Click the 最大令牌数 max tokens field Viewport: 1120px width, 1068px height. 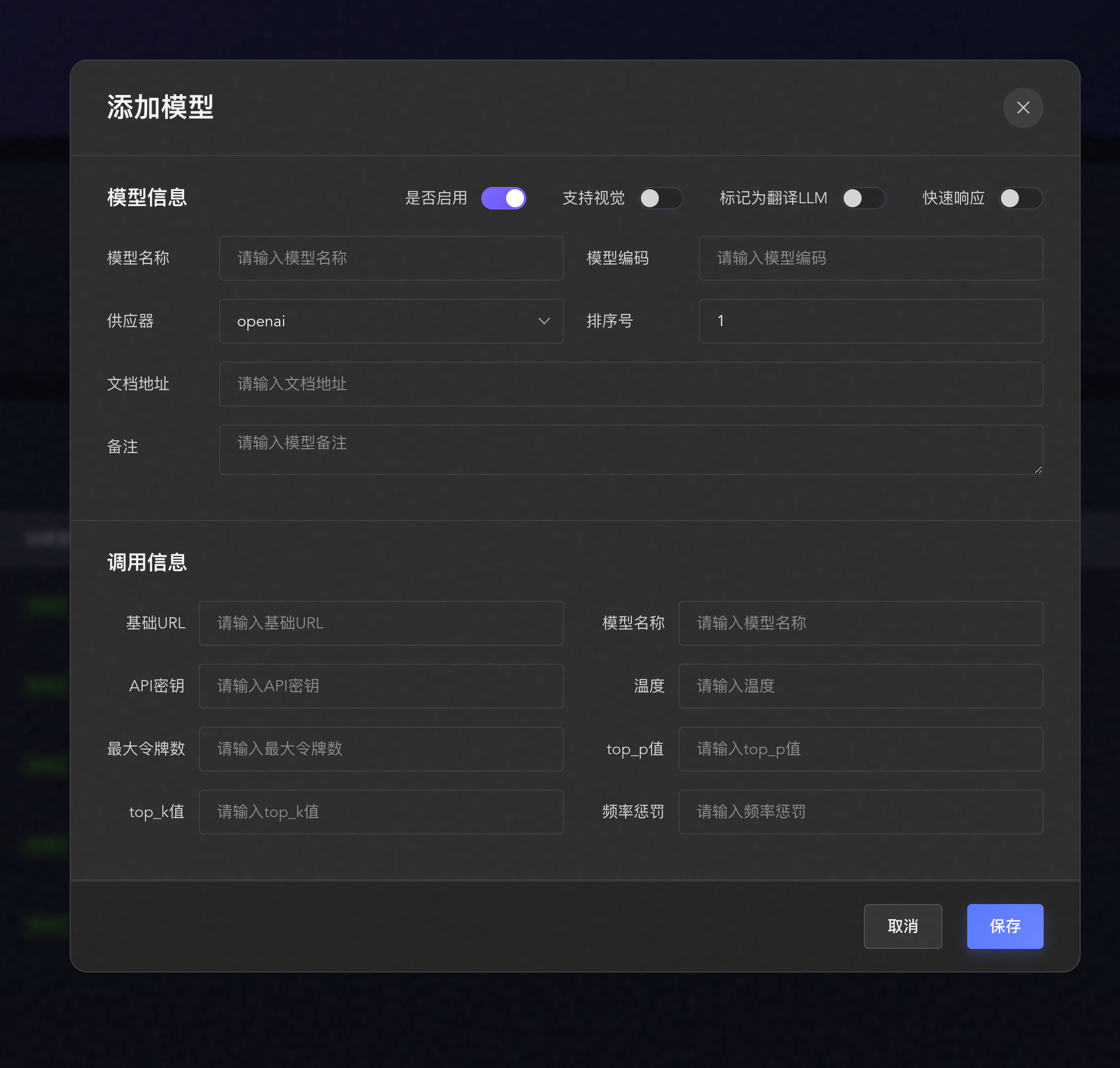[381, 749]
